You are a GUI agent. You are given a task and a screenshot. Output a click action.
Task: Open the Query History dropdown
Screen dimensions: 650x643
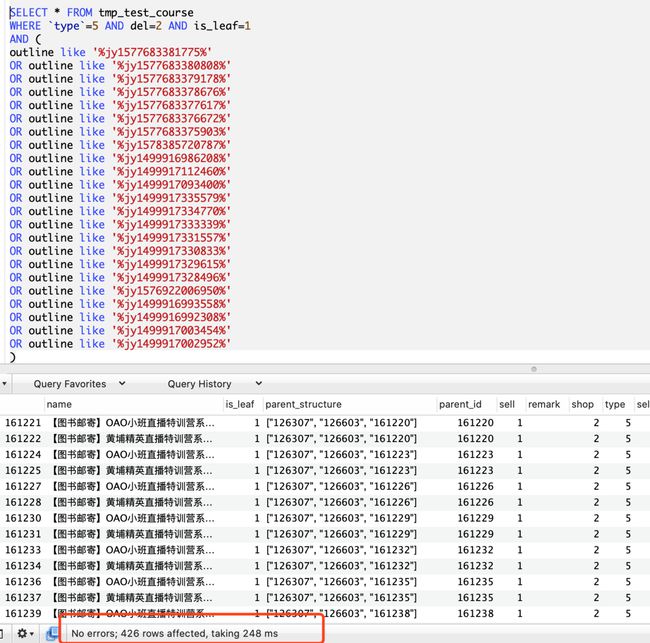point(215,384)
